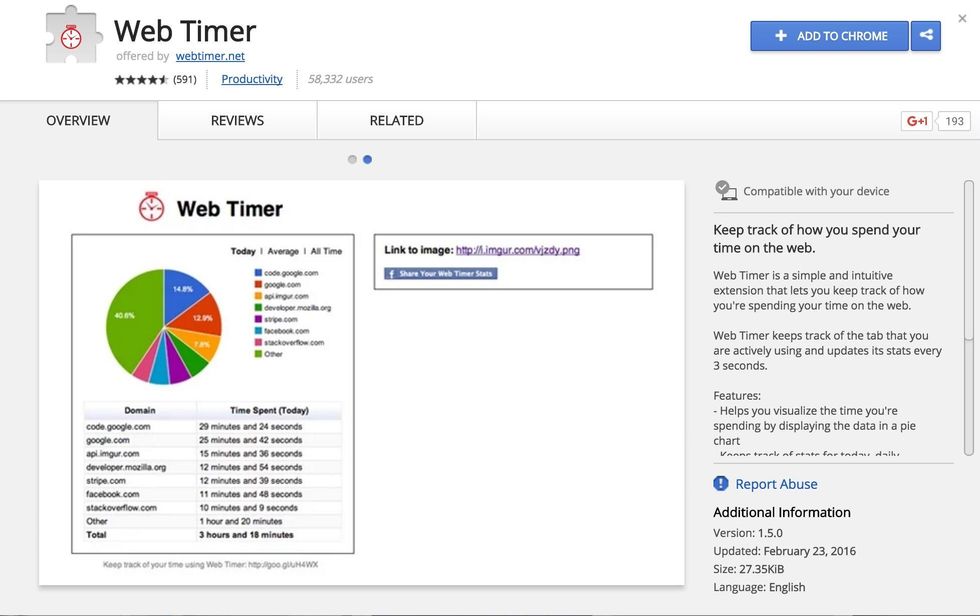Switch to the Reviews tab
The height and width of the screenshot is (616, 980).
pyautogui.click(x=237, y=121)
